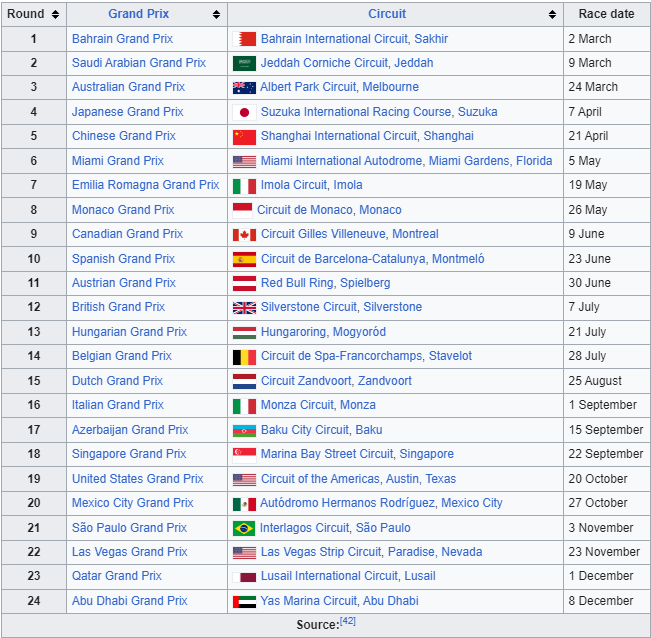Click the Italy flag beside Imola Circuit
The width and height of the screenshot is (651, 638).
point(244,186)
